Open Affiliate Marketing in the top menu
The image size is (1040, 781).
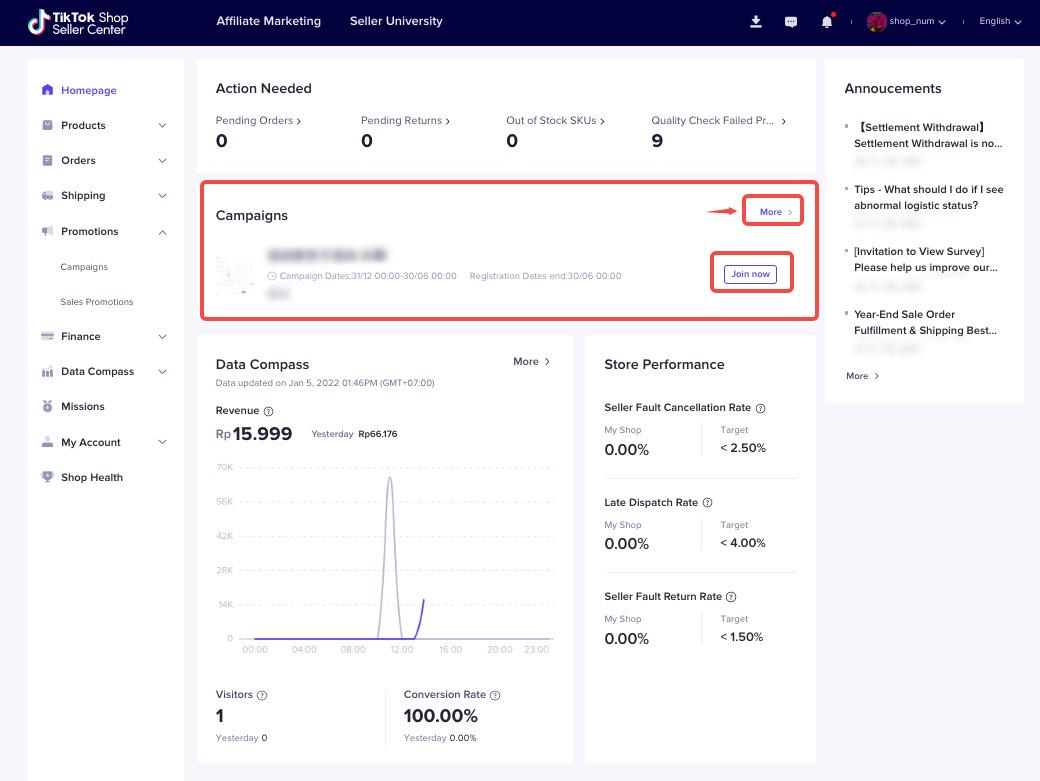point(268,21)
